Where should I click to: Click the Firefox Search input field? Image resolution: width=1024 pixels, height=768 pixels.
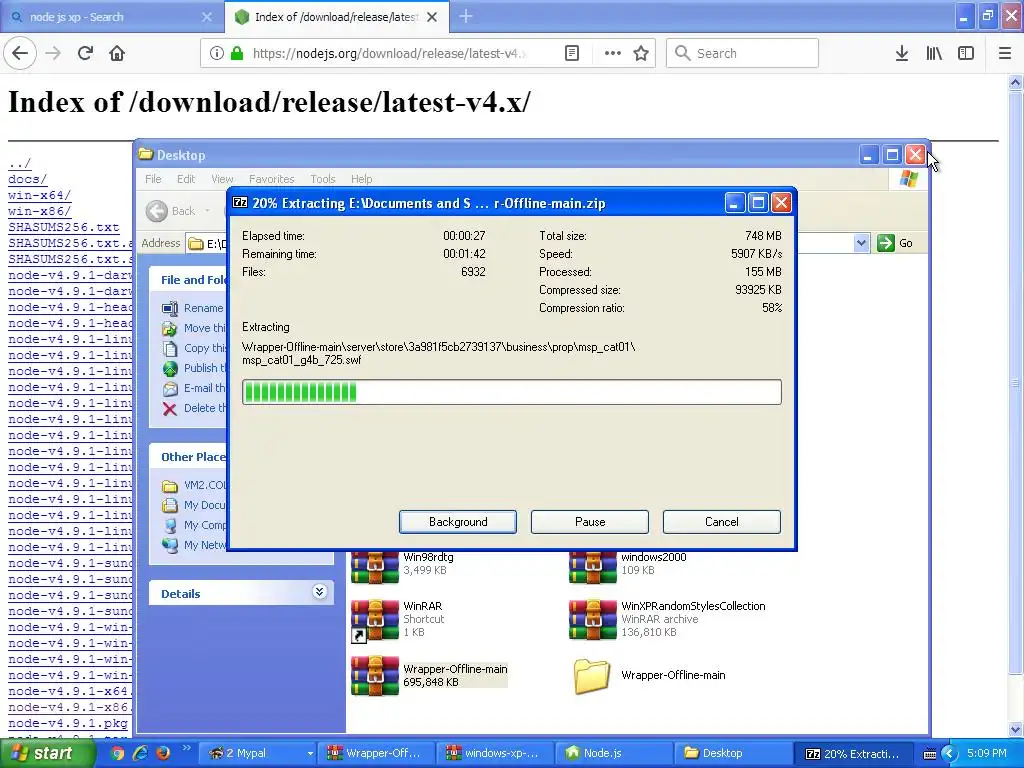click(742, 53)
